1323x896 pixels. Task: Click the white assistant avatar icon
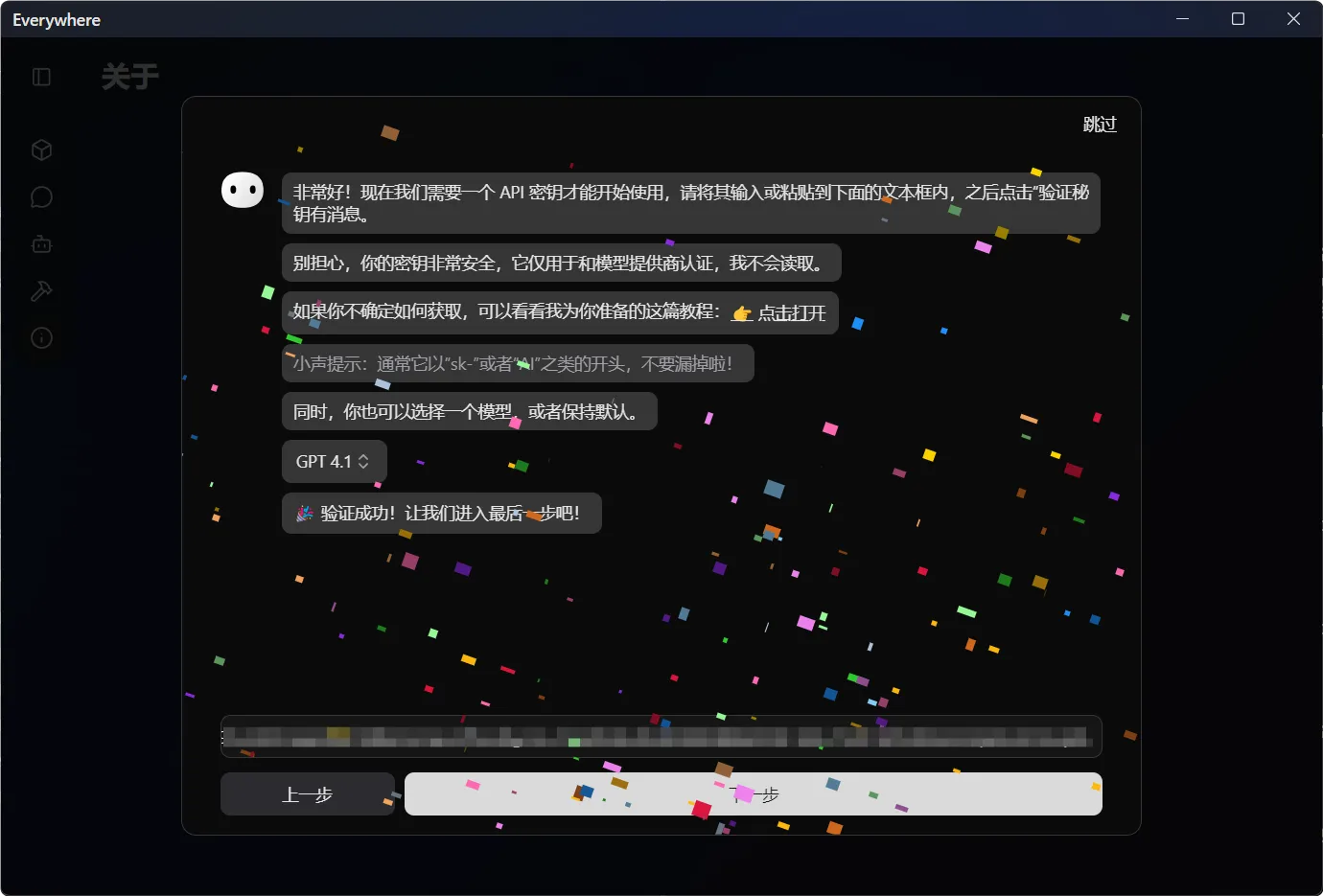(243, 190)
